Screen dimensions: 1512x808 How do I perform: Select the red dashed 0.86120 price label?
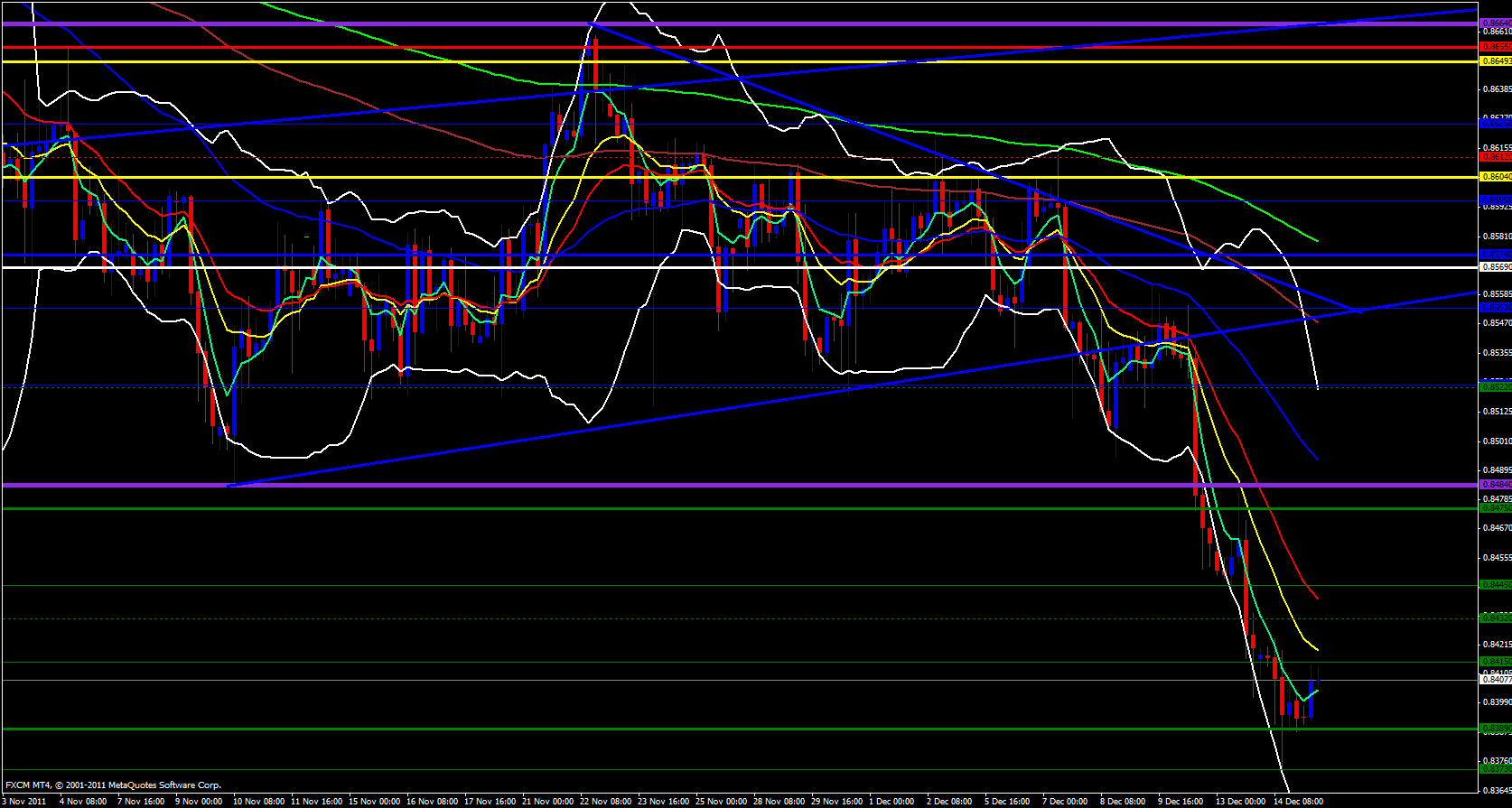pos(1495,157)
